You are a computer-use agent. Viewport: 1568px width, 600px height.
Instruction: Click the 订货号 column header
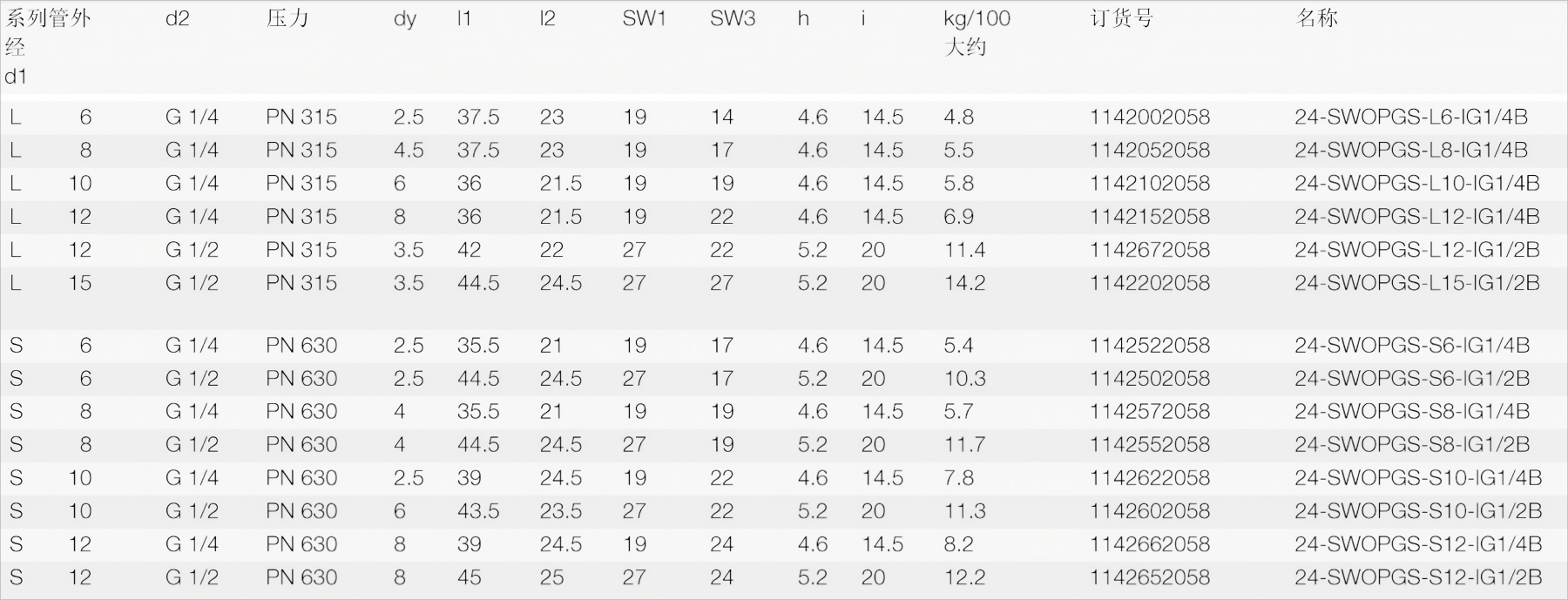[x=1121, y=18]
